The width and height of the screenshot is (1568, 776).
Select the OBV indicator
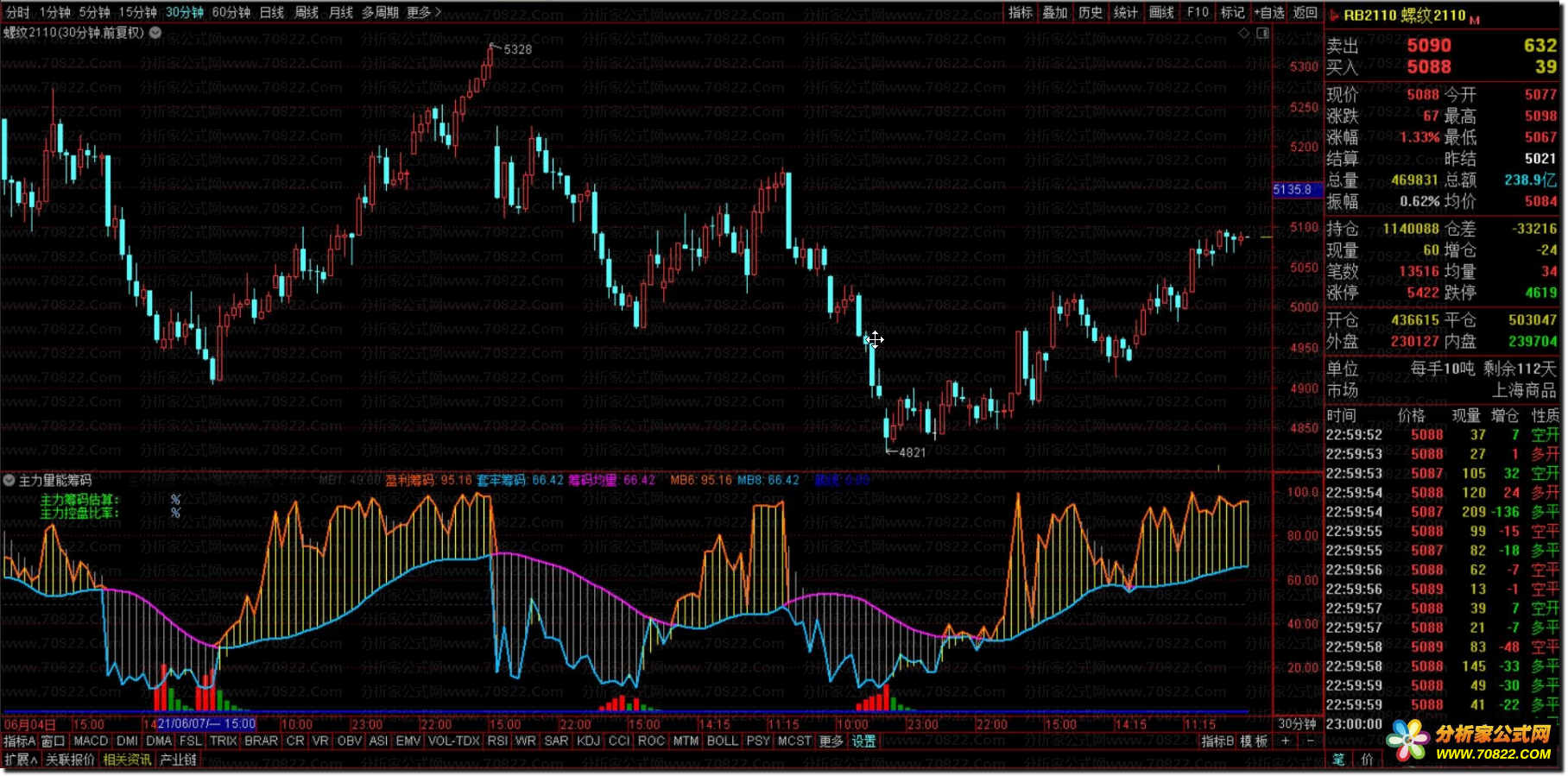coord(350,741)
